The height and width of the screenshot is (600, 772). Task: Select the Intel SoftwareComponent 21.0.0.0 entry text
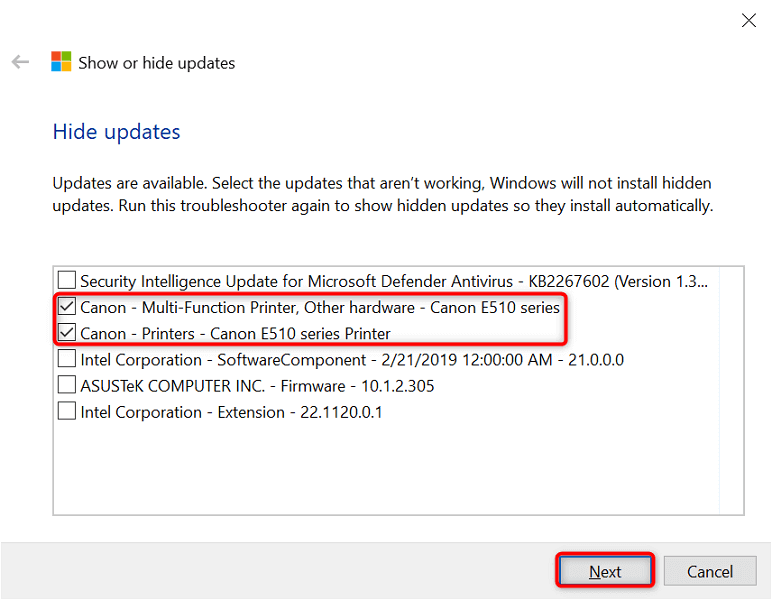[x=352, y=360]
